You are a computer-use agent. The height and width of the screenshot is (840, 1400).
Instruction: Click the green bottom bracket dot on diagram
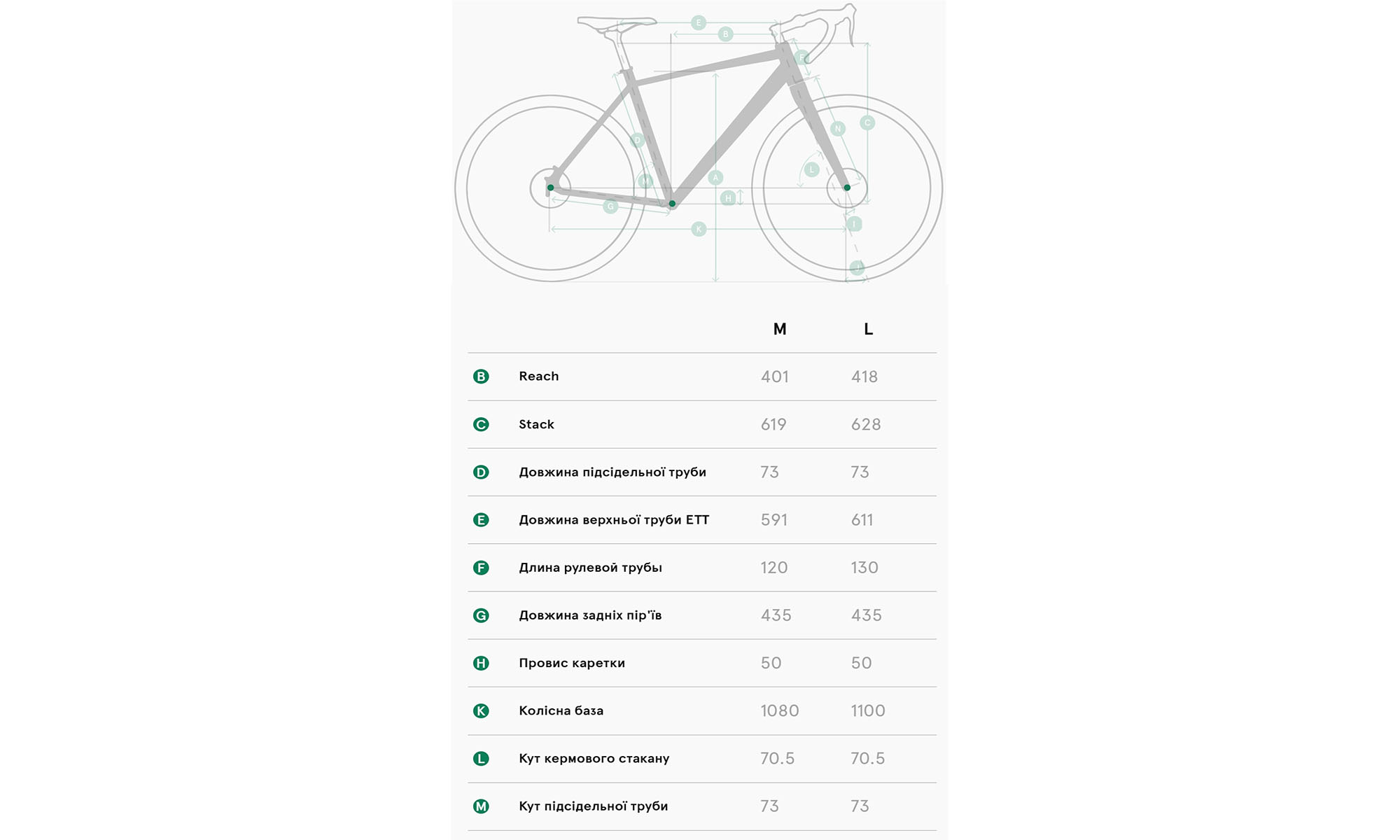click(x=672, y=204)
